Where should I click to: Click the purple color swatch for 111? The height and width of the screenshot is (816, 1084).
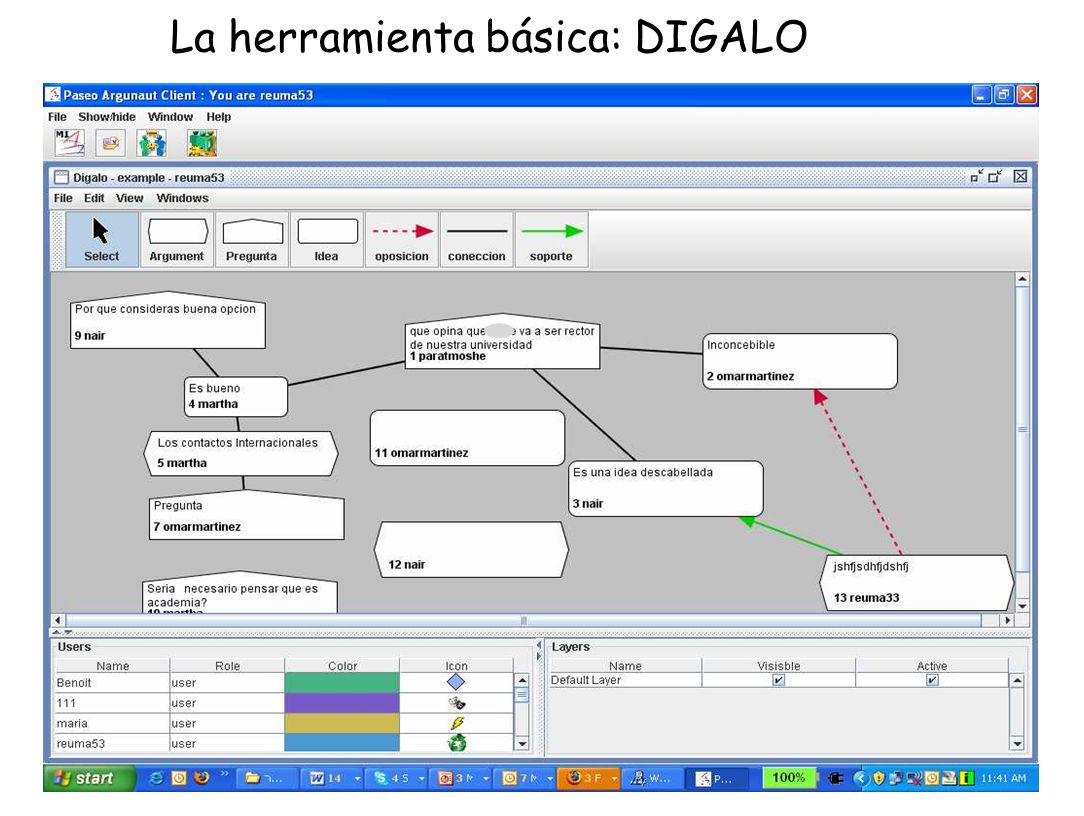(x=342, y=703)
